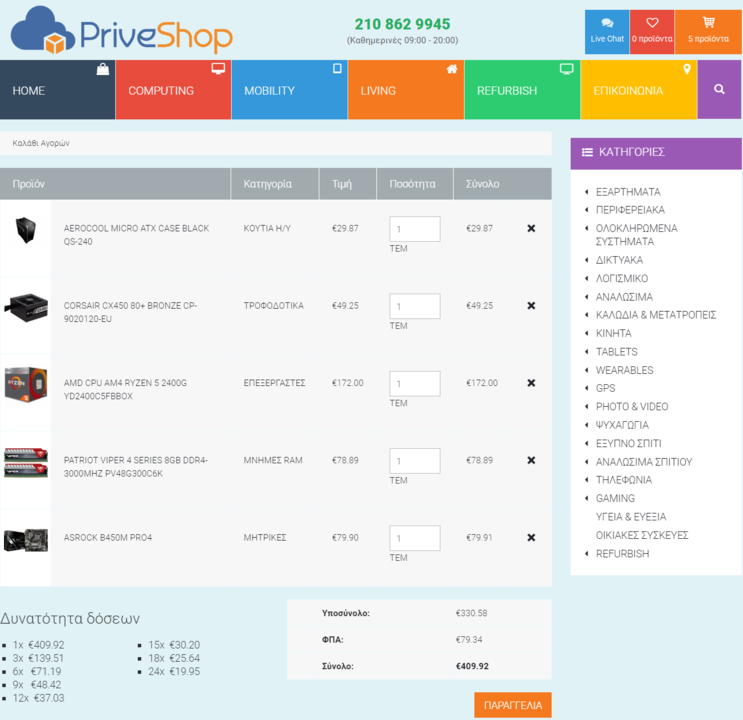The height and width of the screenshot is (720, 743).
Task: Open ASROCK B450M PRO4 product link
Action: pos(108,538)
